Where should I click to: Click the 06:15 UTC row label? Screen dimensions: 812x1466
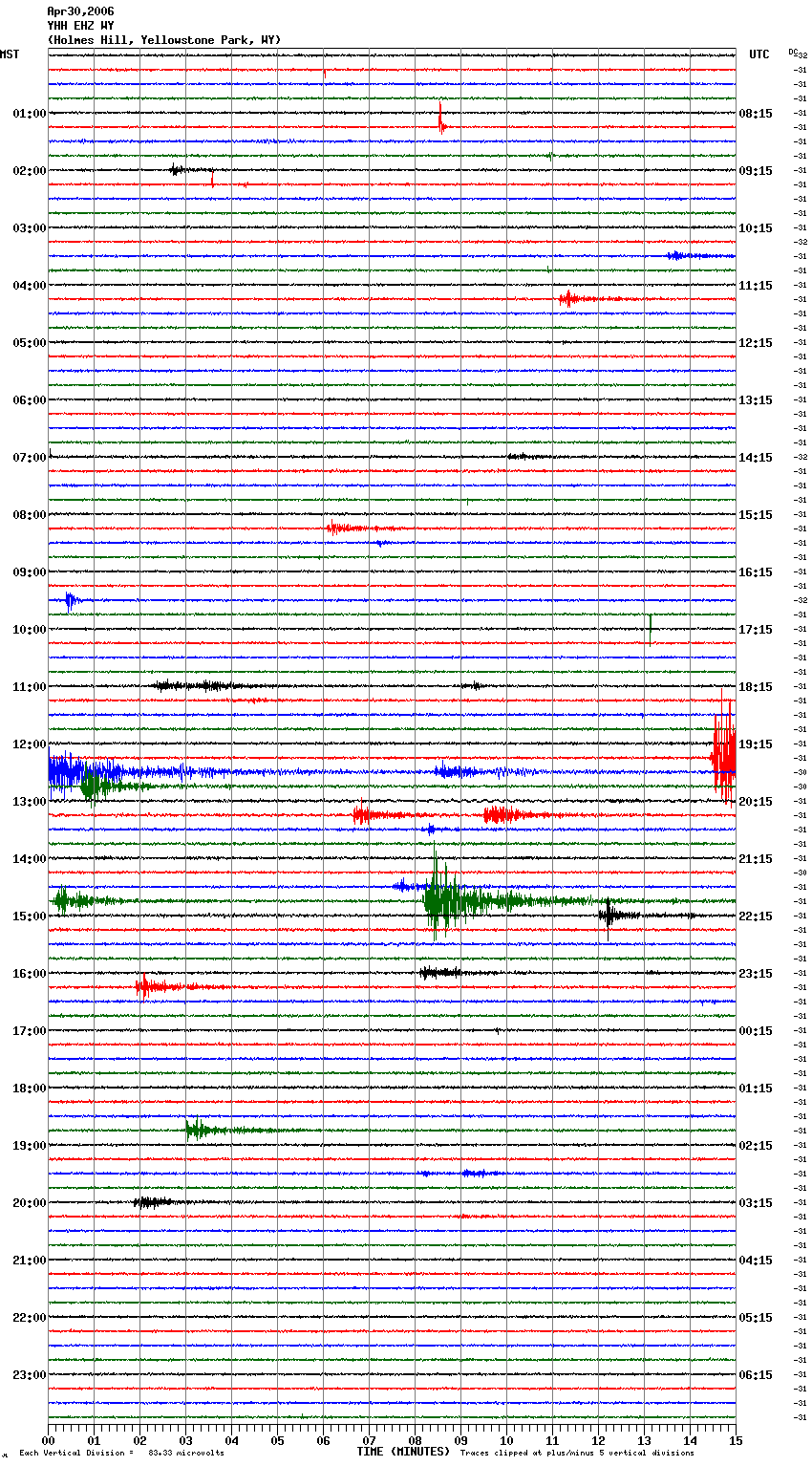coord(756,1375)
